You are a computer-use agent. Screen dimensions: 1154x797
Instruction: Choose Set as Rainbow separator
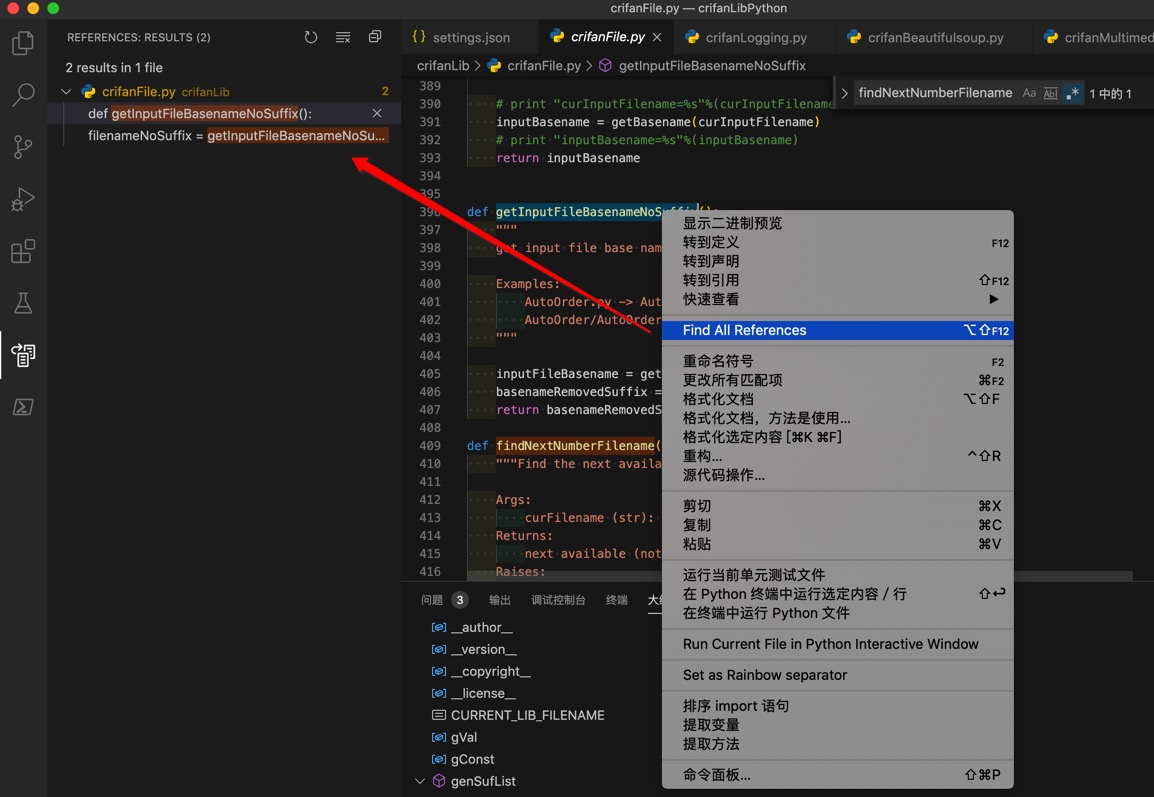tap(838, 675)
